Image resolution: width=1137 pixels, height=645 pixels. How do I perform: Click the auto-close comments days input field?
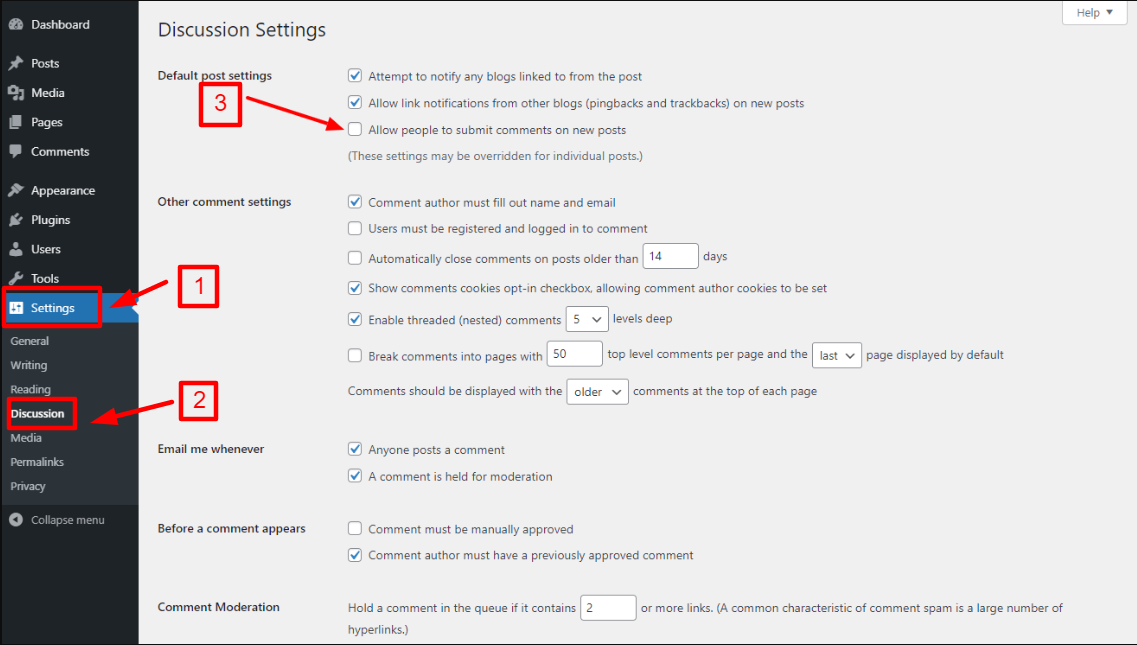670,256
